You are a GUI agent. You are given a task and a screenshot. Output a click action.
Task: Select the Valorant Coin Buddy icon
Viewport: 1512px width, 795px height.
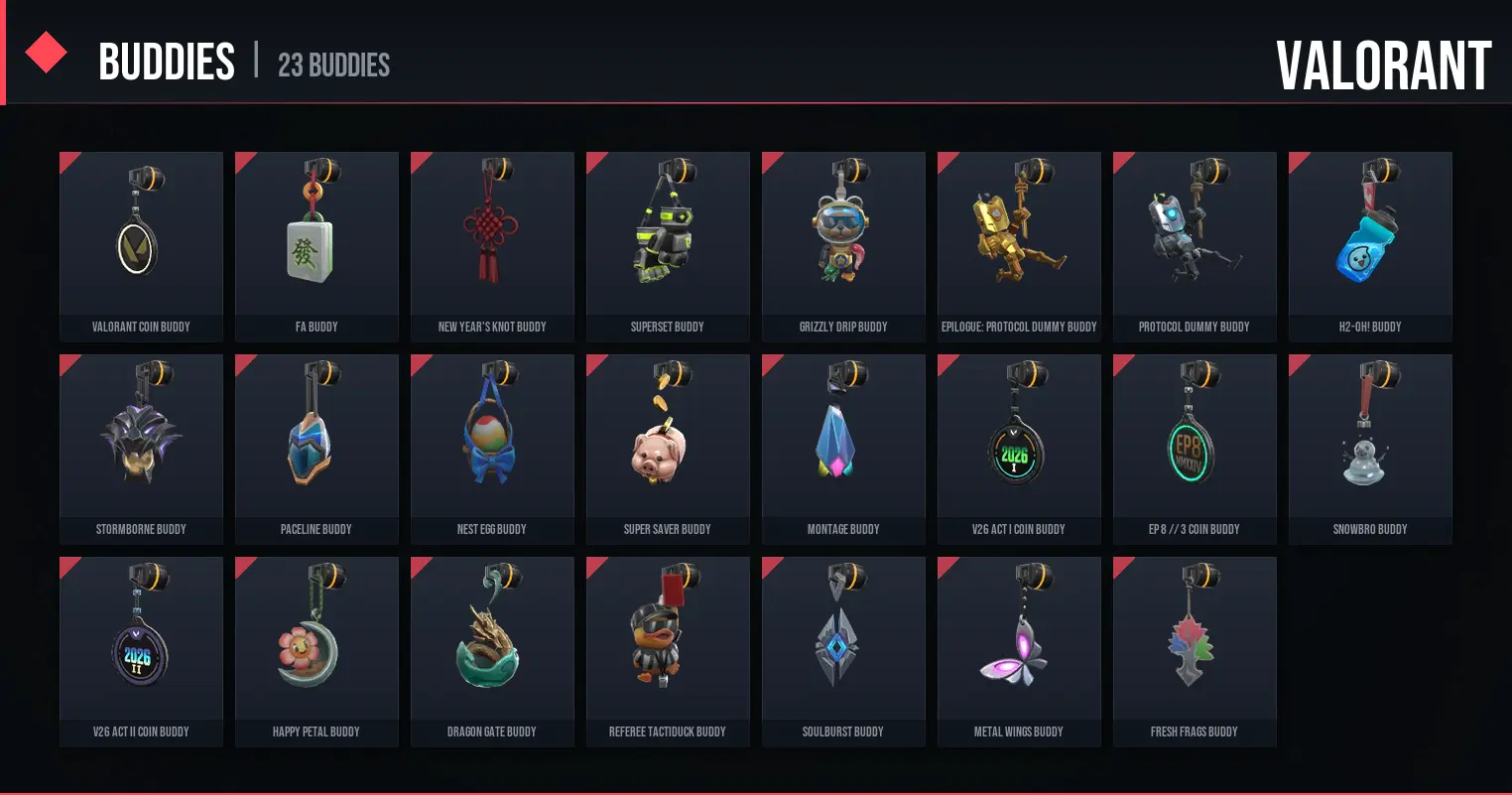tap(141, 246)
